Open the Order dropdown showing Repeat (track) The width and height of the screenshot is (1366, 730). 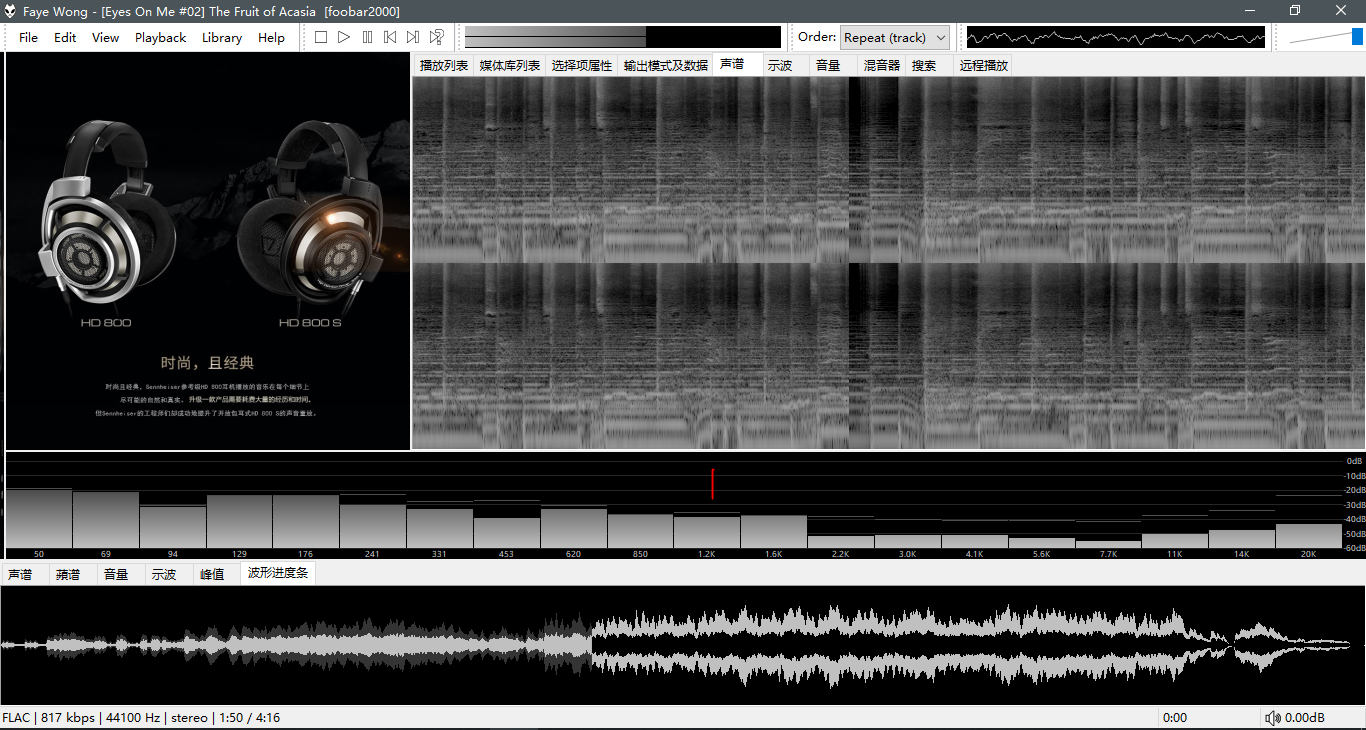(894, 38)
